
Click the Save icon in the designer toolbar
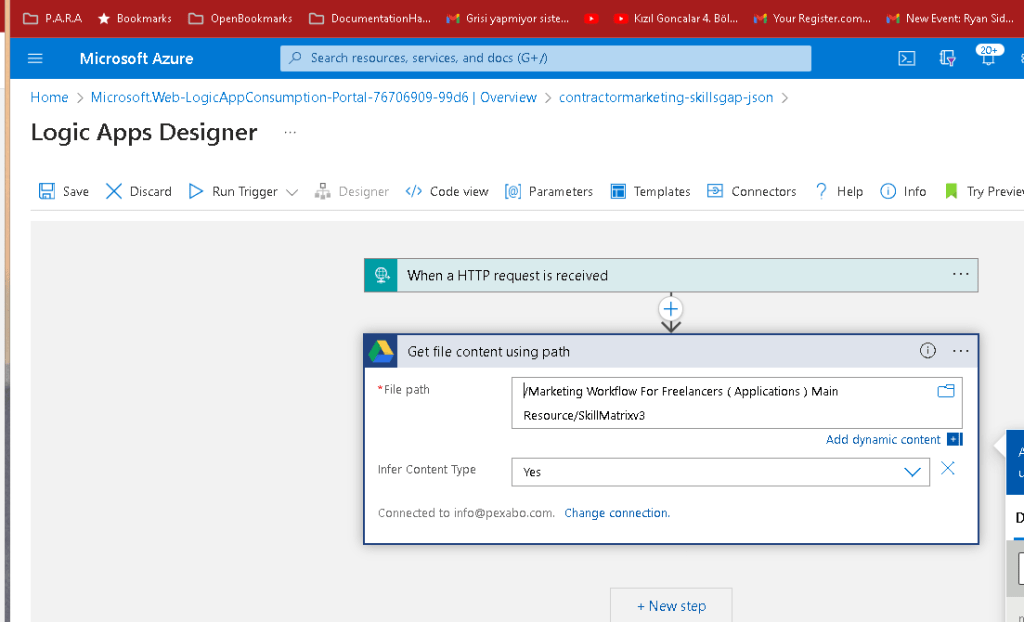pyautogui.click(x=46, y=191)
